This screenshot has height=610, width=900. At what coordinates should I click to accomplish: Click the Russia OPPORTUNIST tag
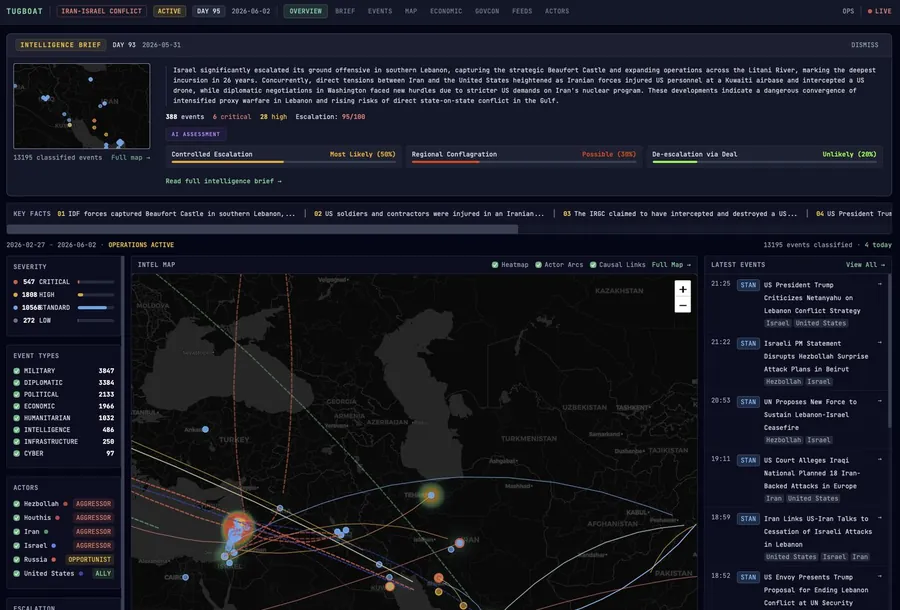(x=90, y=560)
